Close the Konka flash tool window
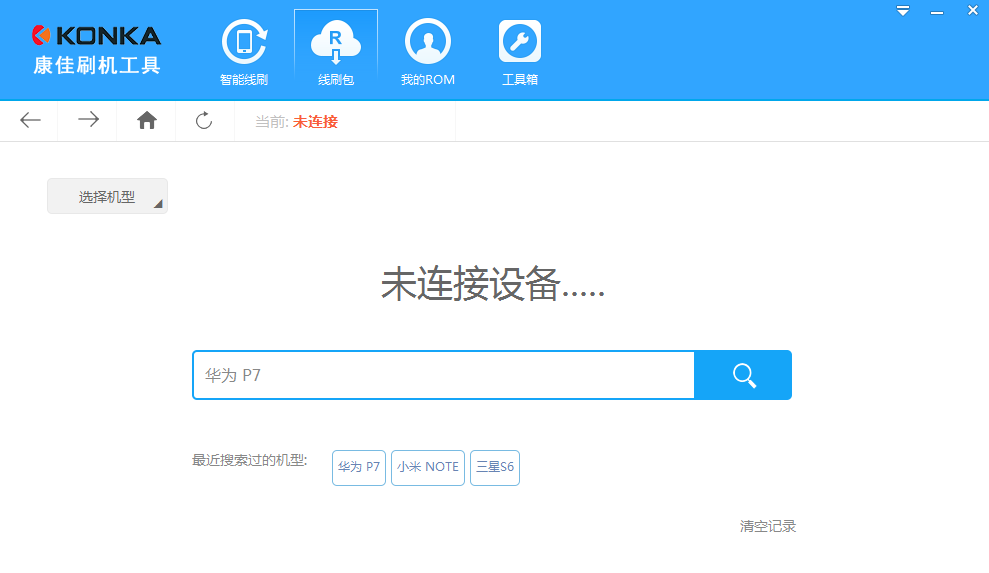 (973, 10)
